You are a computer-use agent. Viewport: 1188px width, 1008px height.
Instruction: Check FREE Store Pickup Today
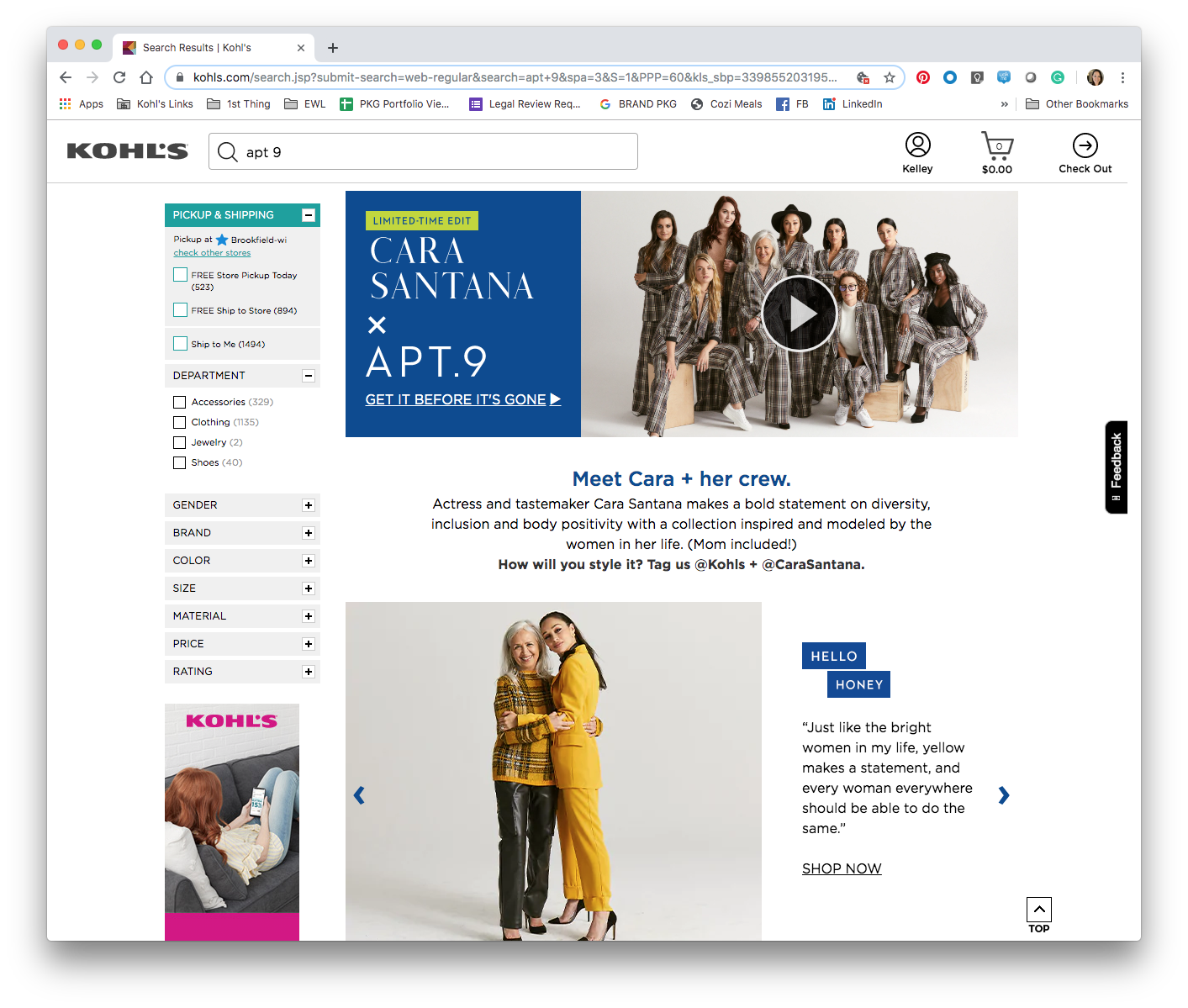(180, 275)
